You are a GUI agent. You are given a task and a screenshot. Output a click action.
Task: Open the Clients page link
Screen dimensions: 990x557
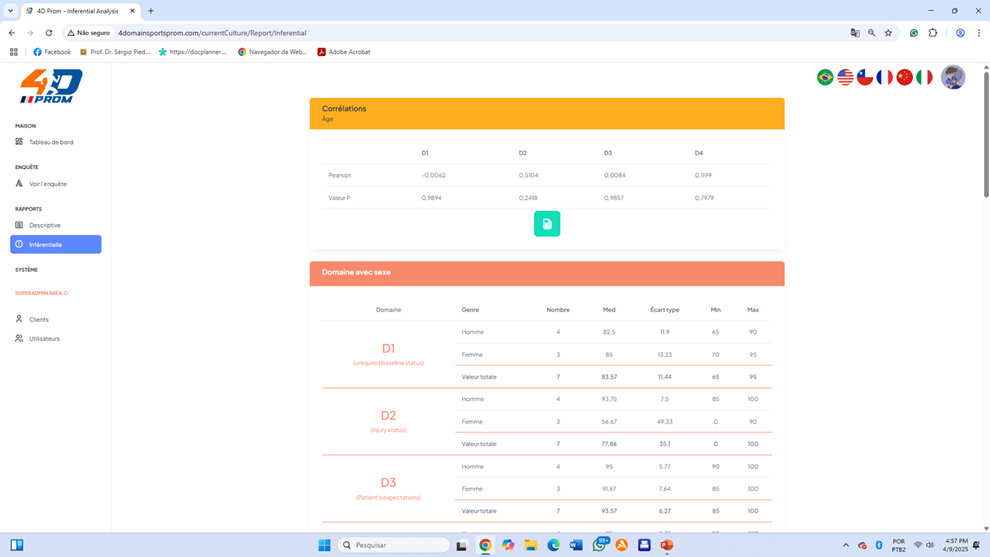[38, 319]
